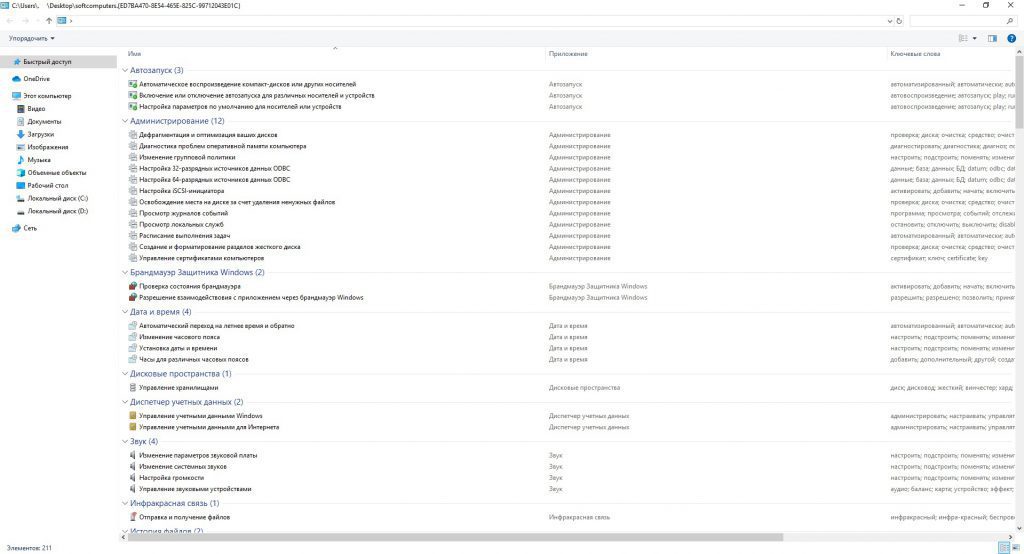Image resolution: width=1024 pixels, height=554 pixels.
Task: Open the view options dropdown arrow
Action: pos(975,39)
